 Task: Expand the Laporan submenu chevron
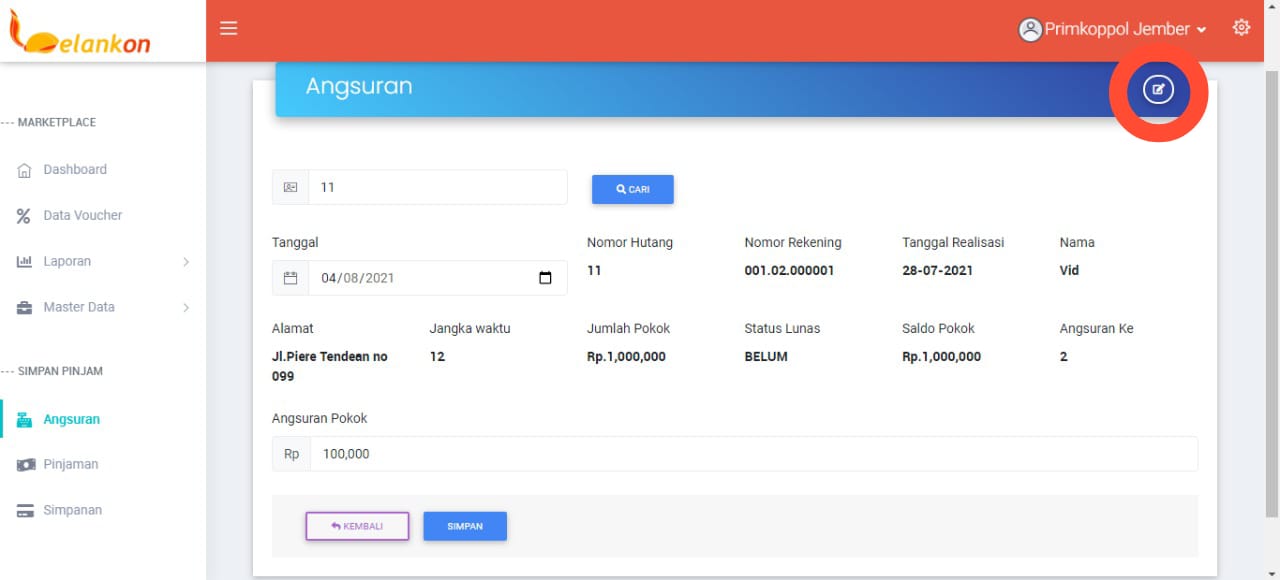(x=186, y=262)
